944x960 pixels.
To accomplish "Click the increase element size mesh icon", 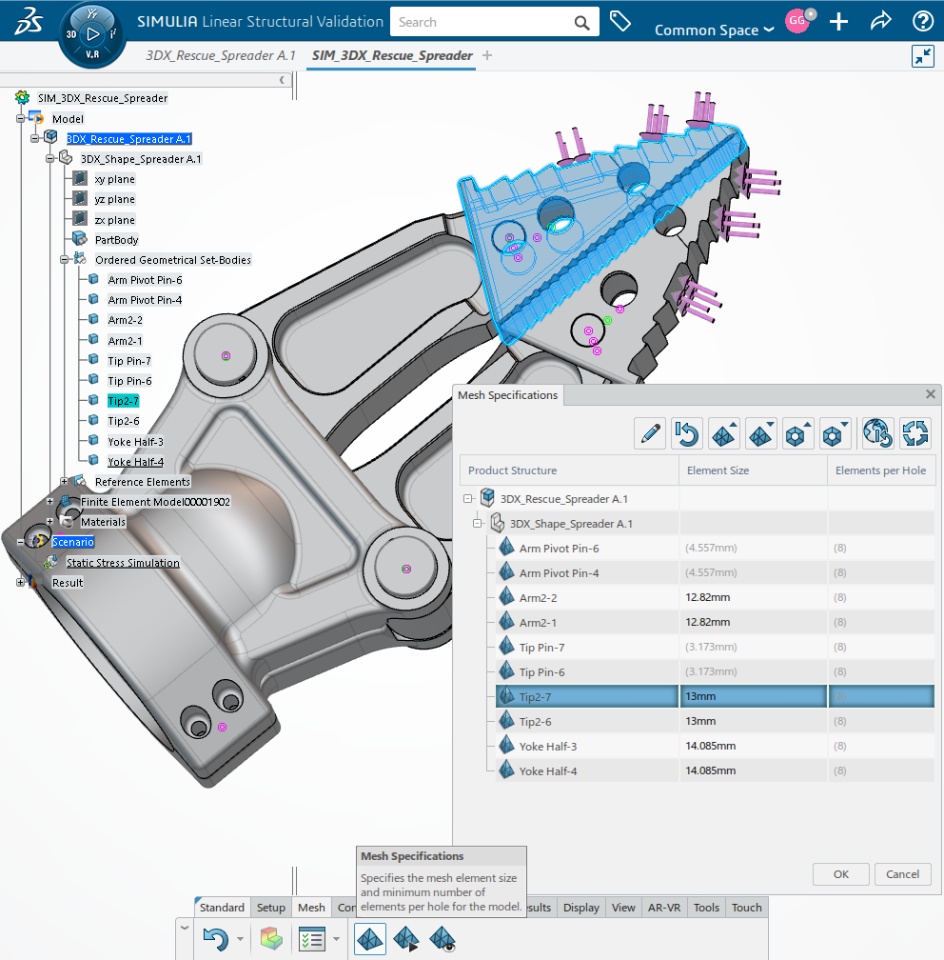I will [x=724, y=433].
